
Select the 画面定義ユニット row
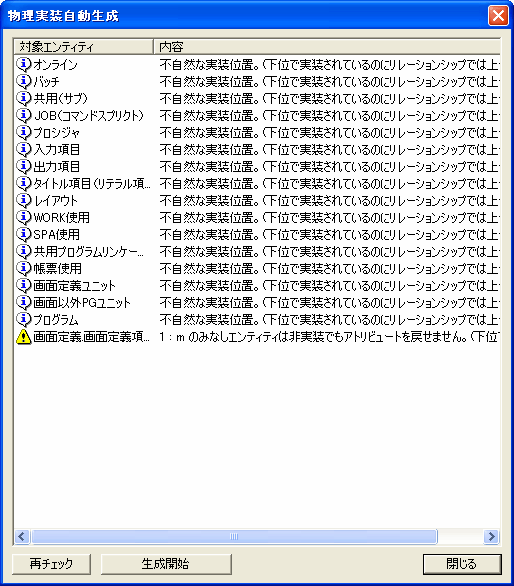(257, 286)
